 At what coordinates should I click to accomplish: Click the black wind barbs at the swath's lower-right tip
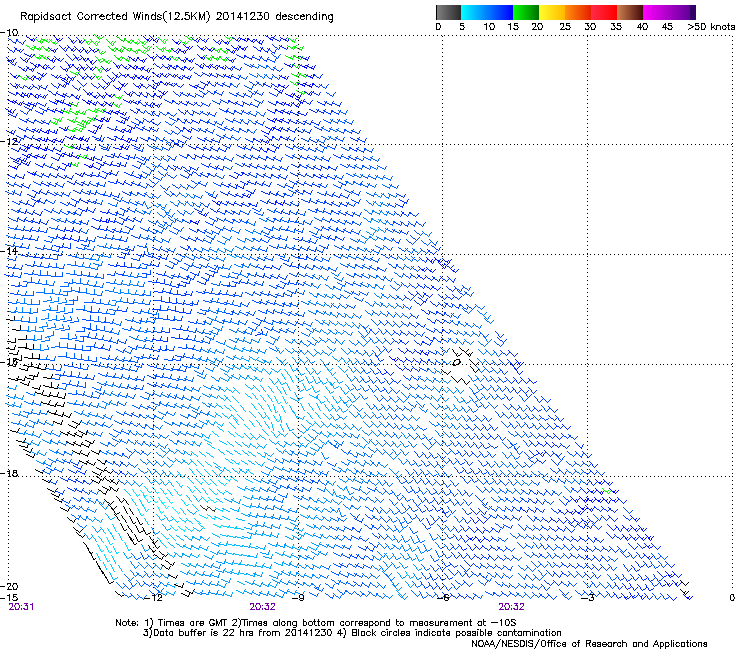click(684, 588)
